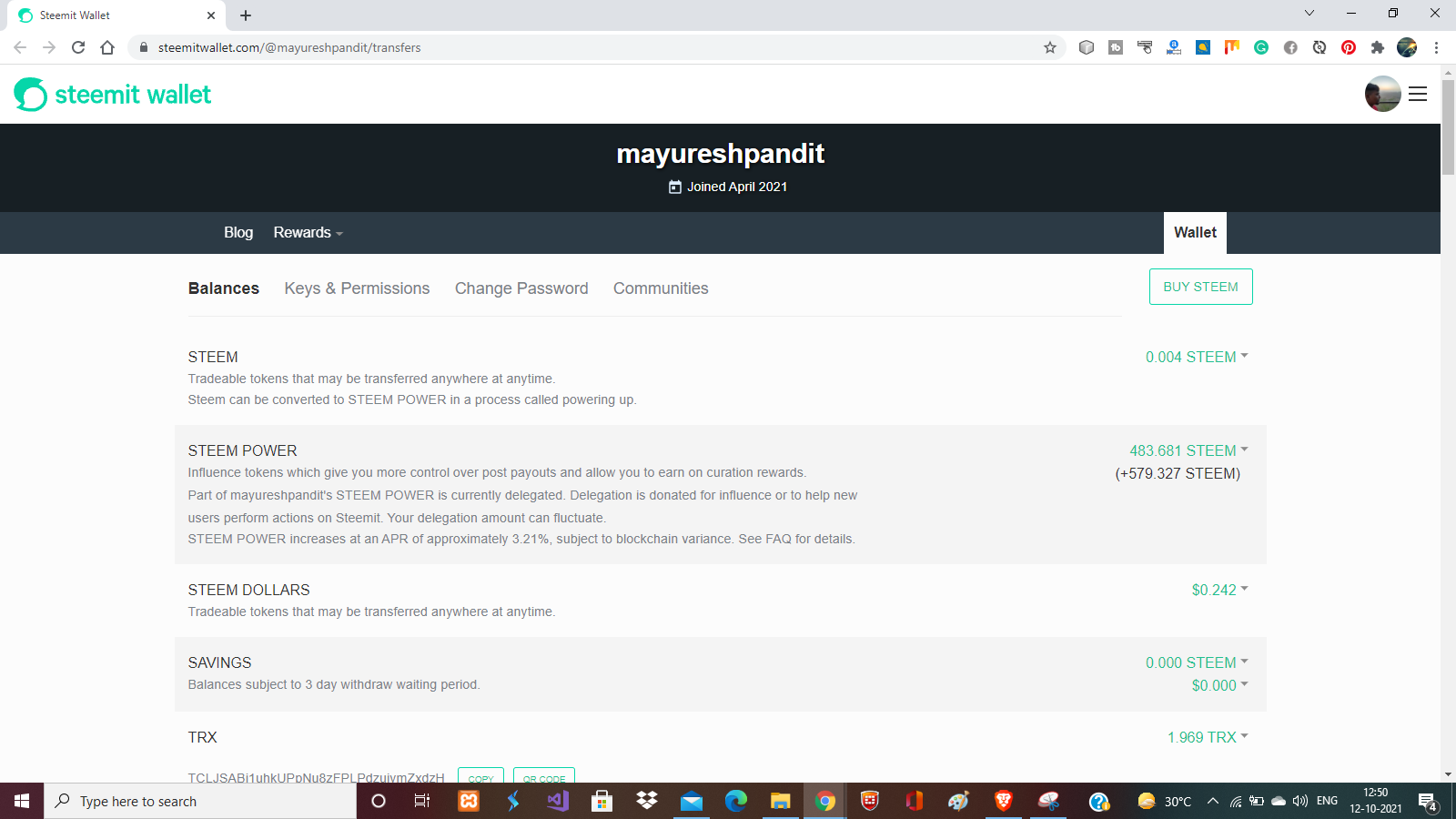
Task: Open the Windows Start menu
Action: 22,801
